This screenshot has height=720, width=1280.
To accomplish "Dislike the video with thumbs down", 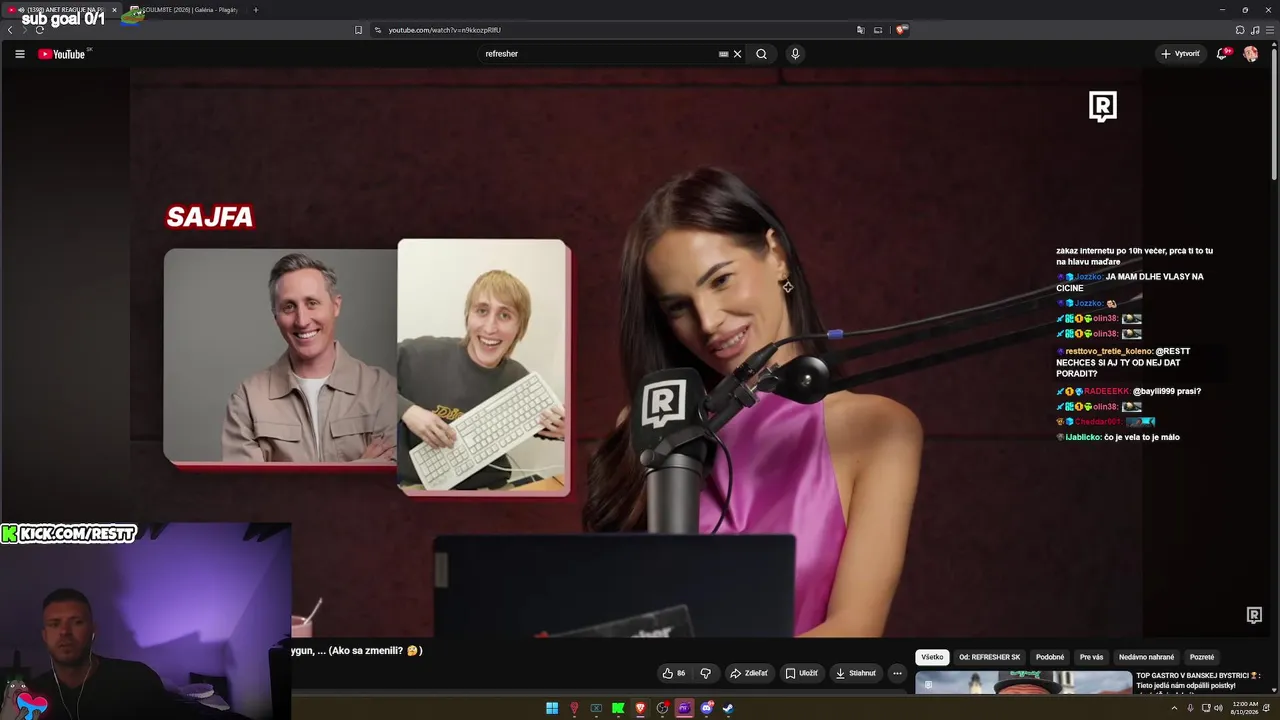I will [x=705, y=673].
